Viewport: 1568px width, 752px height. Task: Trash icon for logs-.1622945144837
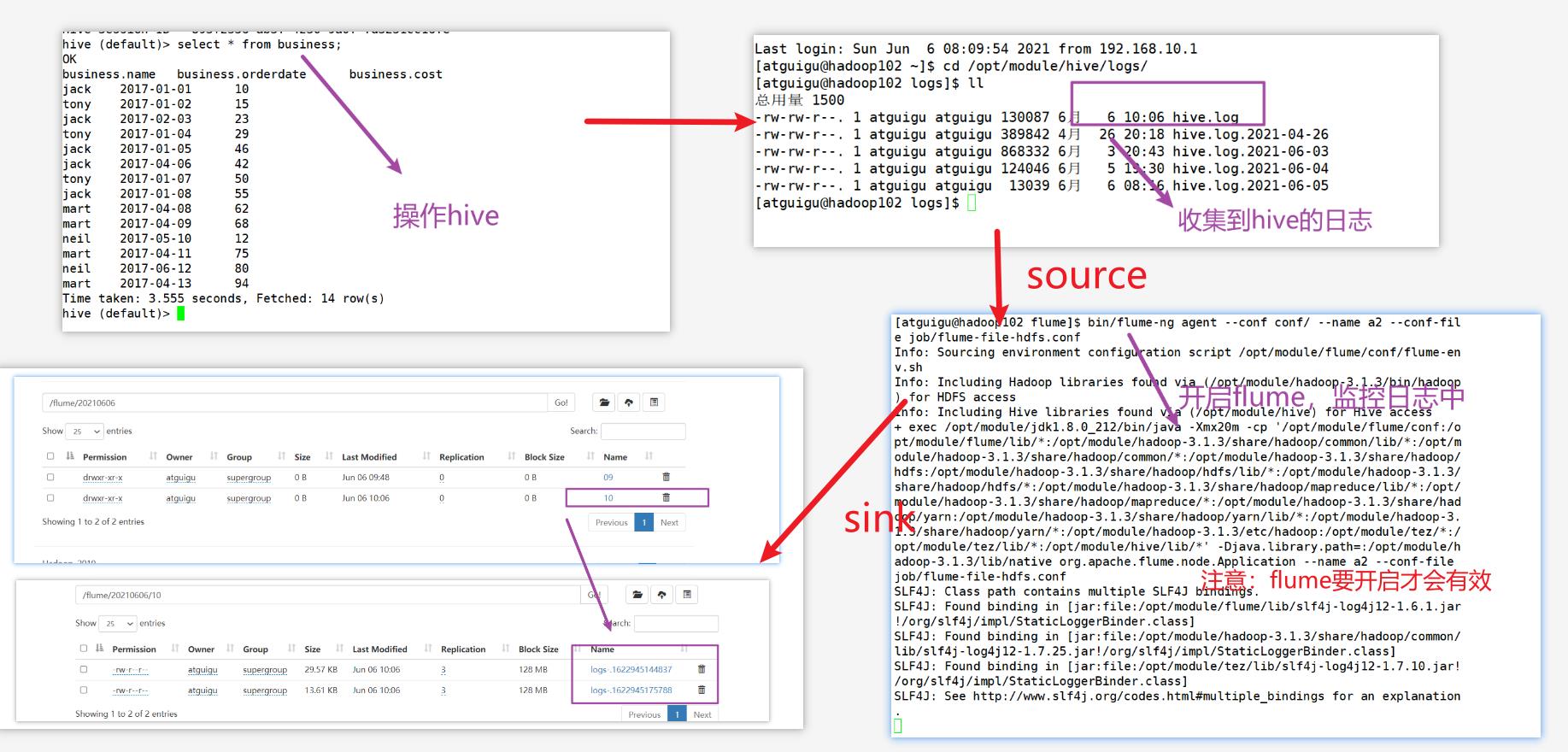click(702, 669)
